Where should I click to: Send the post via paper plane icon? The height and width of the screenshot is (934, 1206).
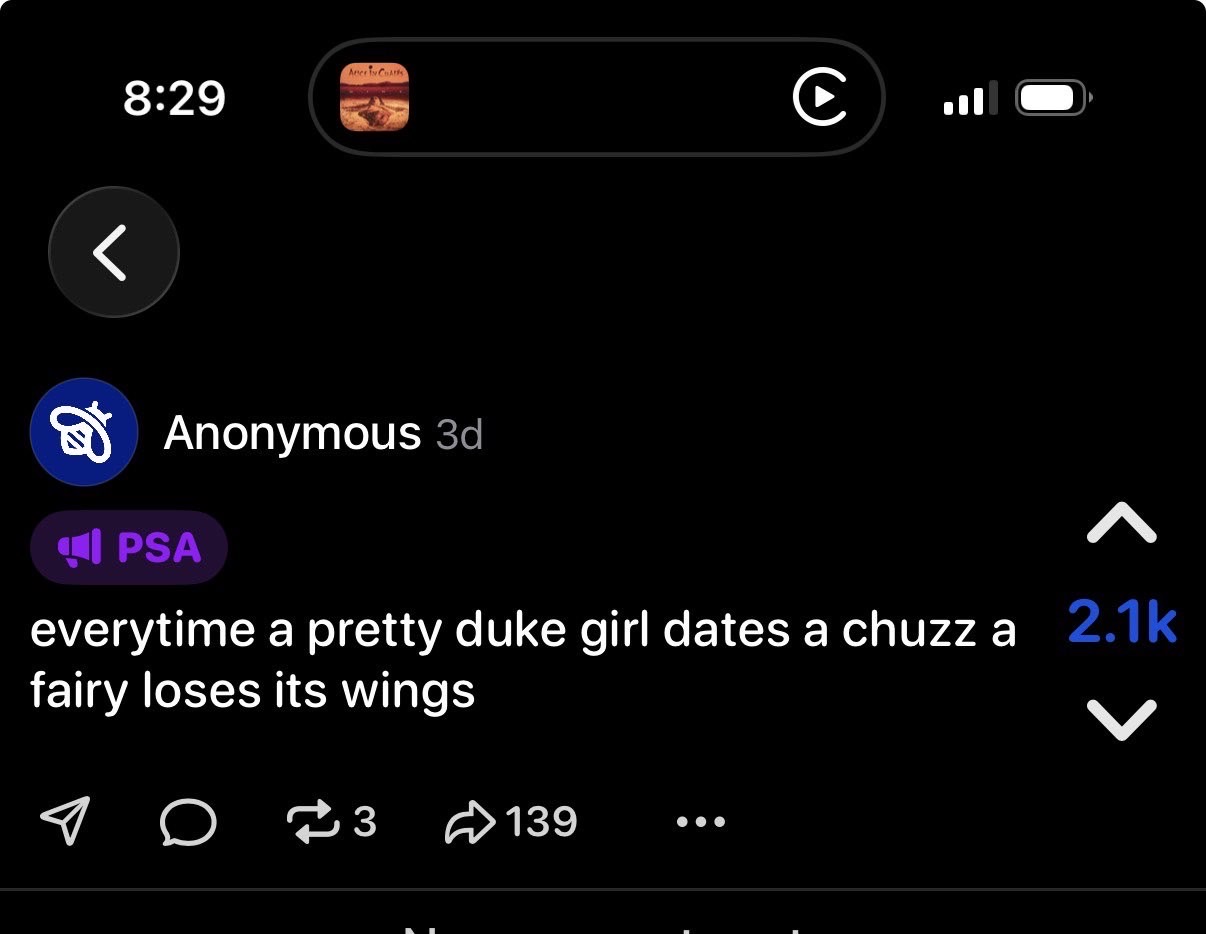[65, 821]
